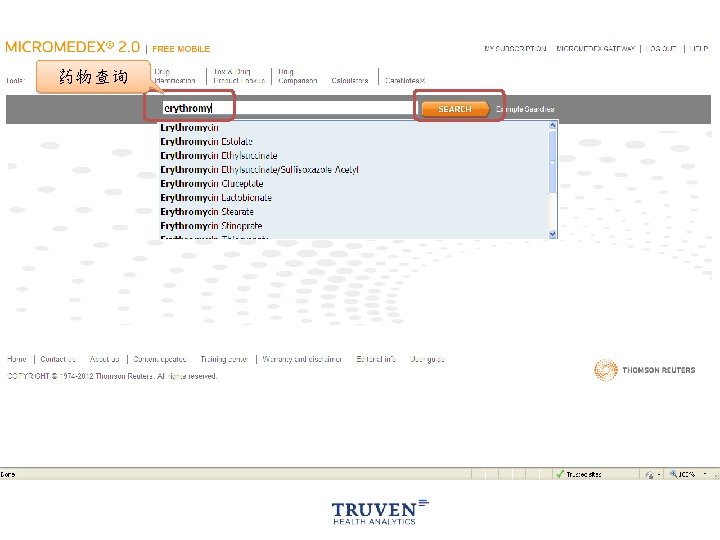Open the Warranty and disclaimer link
The image size is (720, 540).
point(302,359)
